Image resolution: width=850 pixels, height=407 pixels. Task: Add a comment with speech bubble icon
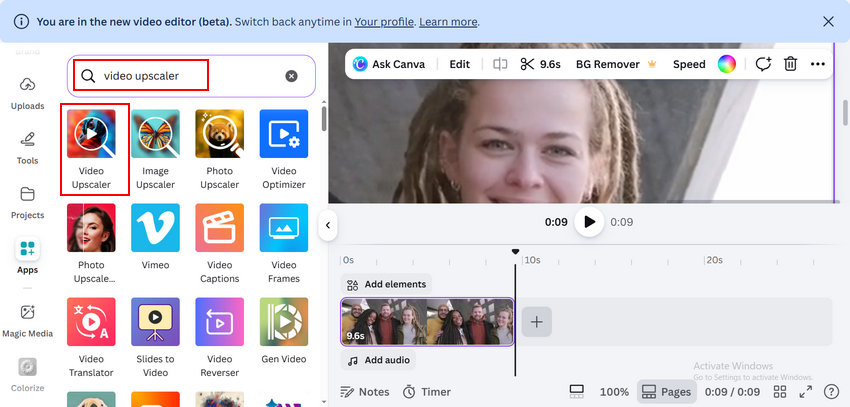pos(763,64)
